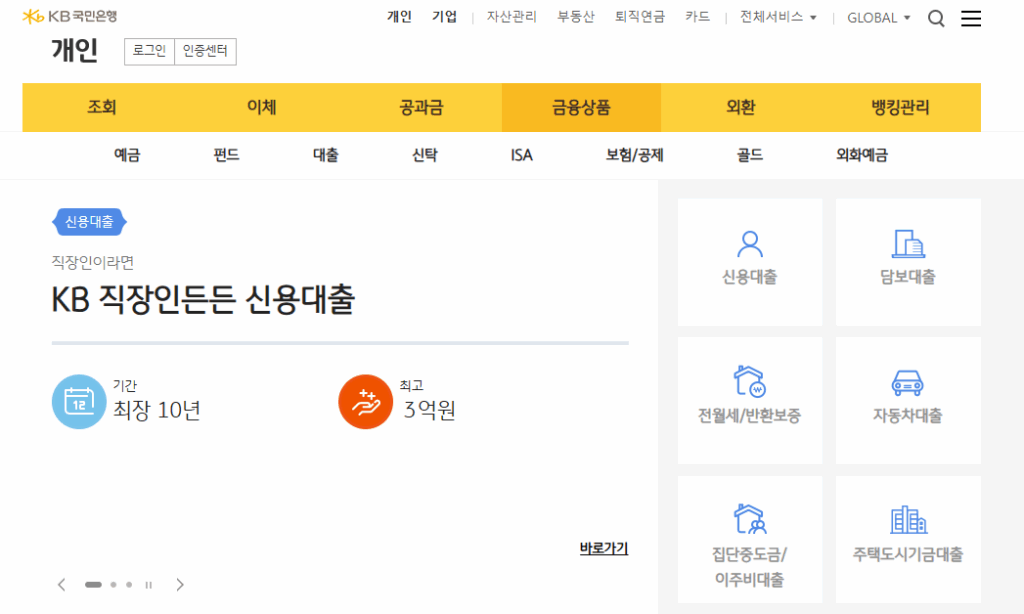This screenshot has height=614, width=1024.
Task: Click the 로그인 button
Action: tap(148, 51)
